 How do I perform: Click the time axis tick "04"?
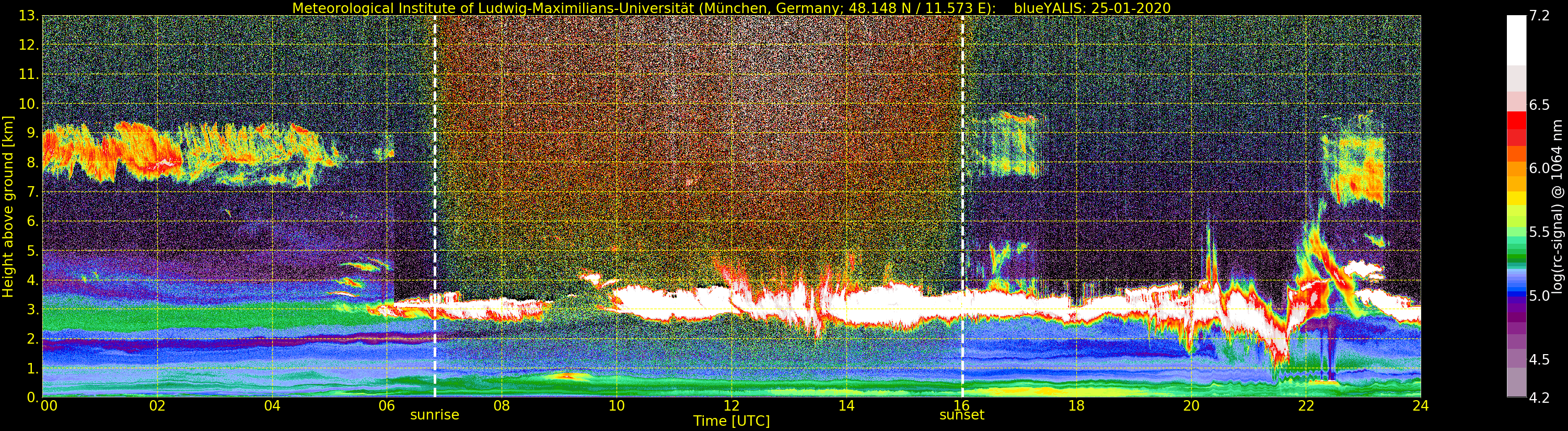(x=272, y=405)
